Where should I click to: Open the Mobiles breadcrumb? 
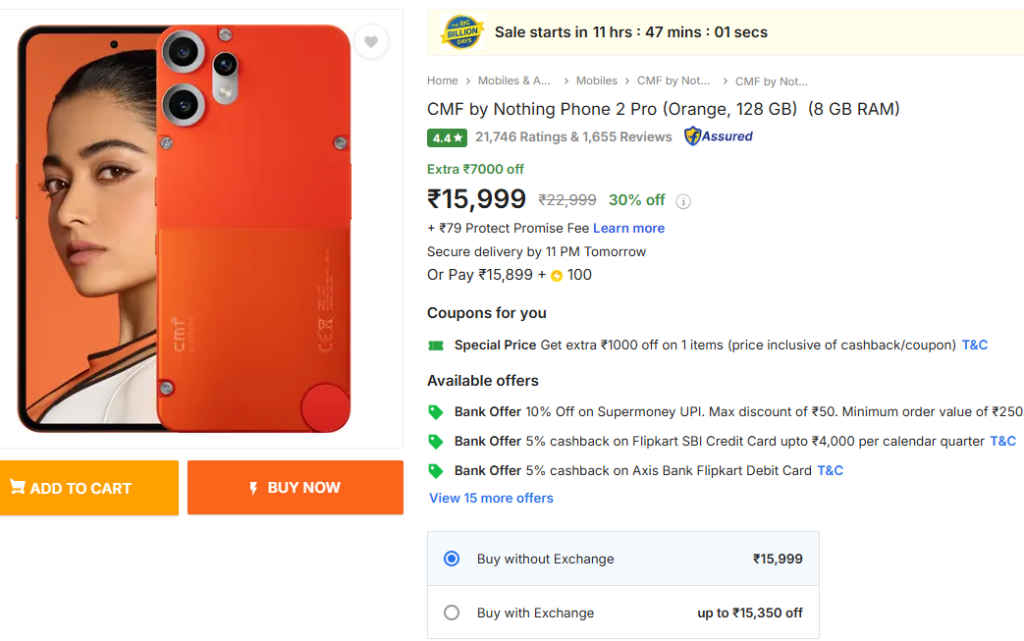(x=598, y=80)
